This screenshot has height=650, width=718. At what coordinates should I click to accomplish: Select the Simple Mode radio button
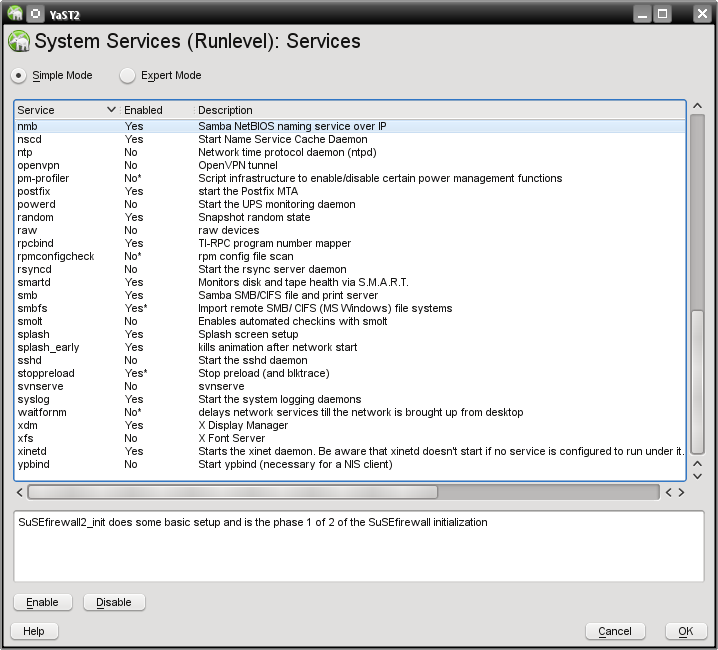pyautogui.click(x=18, y=76)
